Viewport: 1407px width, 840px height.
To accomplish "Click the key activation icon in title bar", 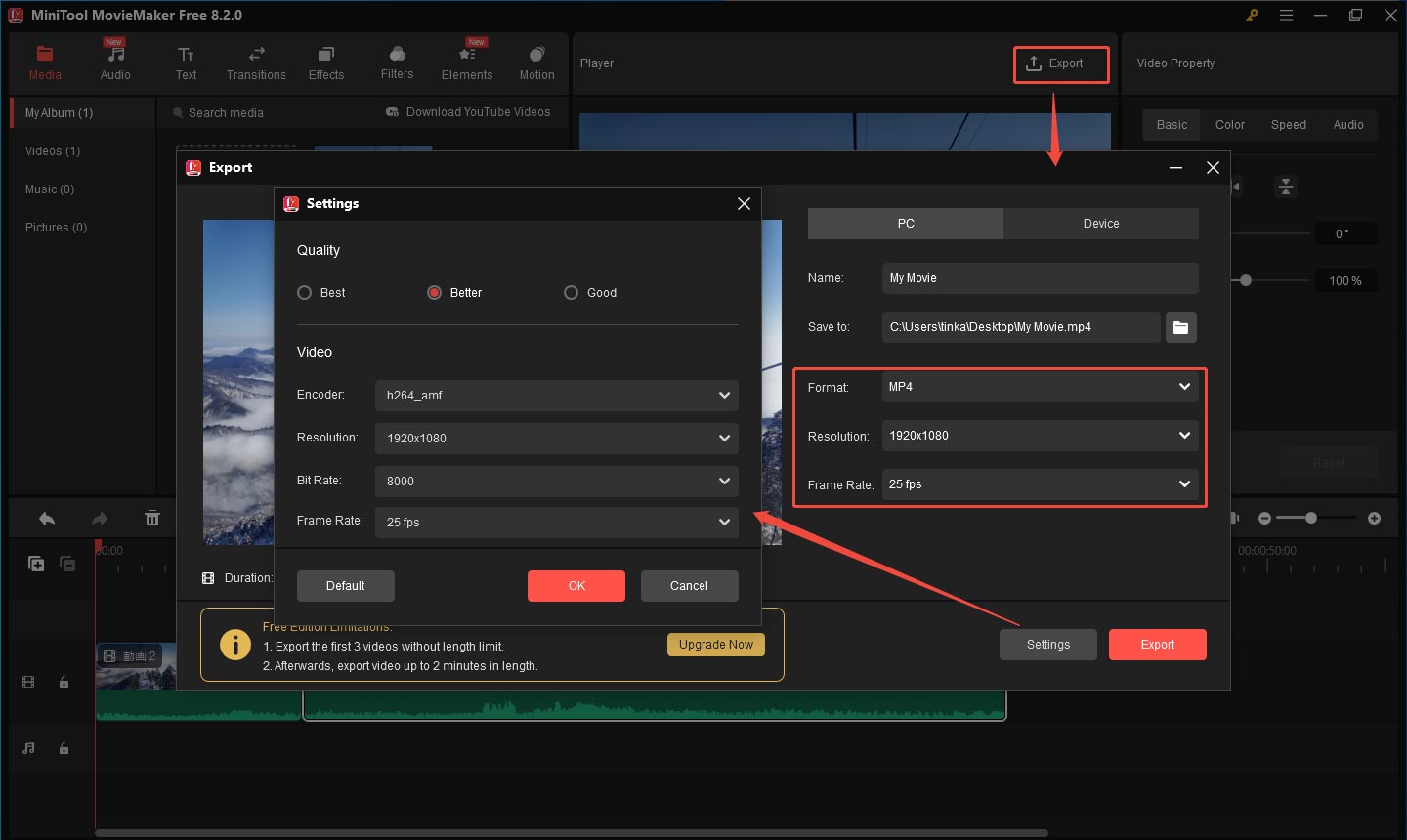I will 1252,15.
